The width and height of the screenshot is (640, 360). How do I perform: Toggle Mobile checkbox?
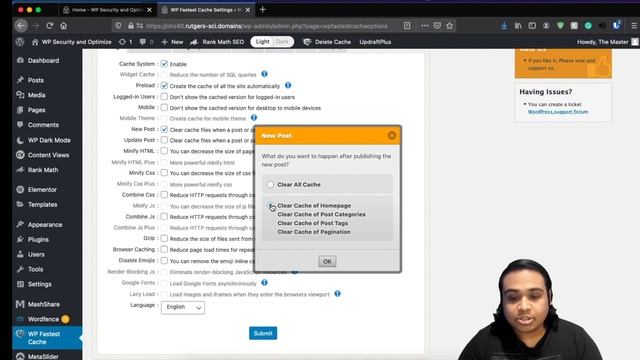pyautogui.click(x=164, y=107)
